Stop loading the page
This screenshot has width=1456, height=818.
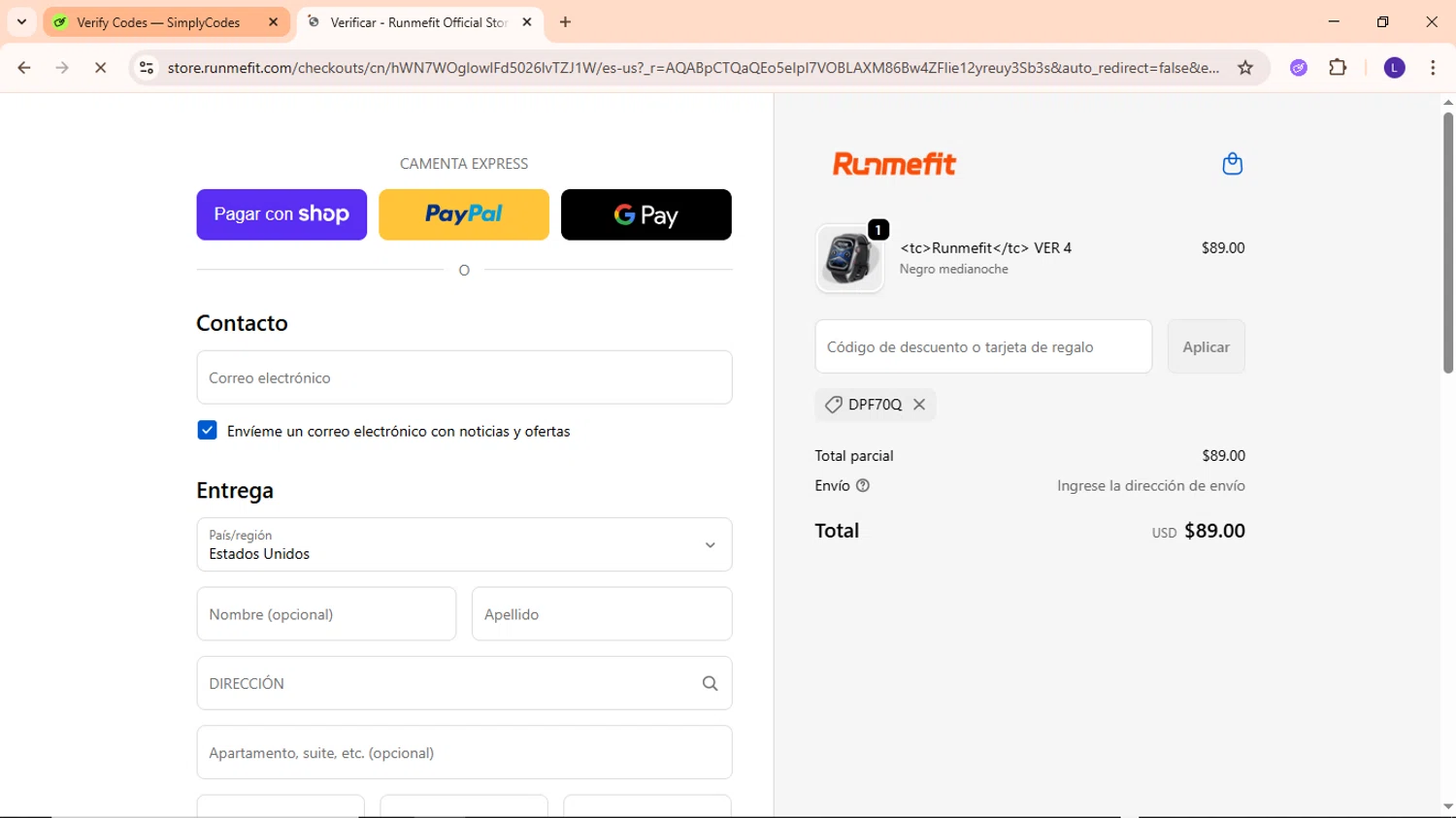(100, 68)
